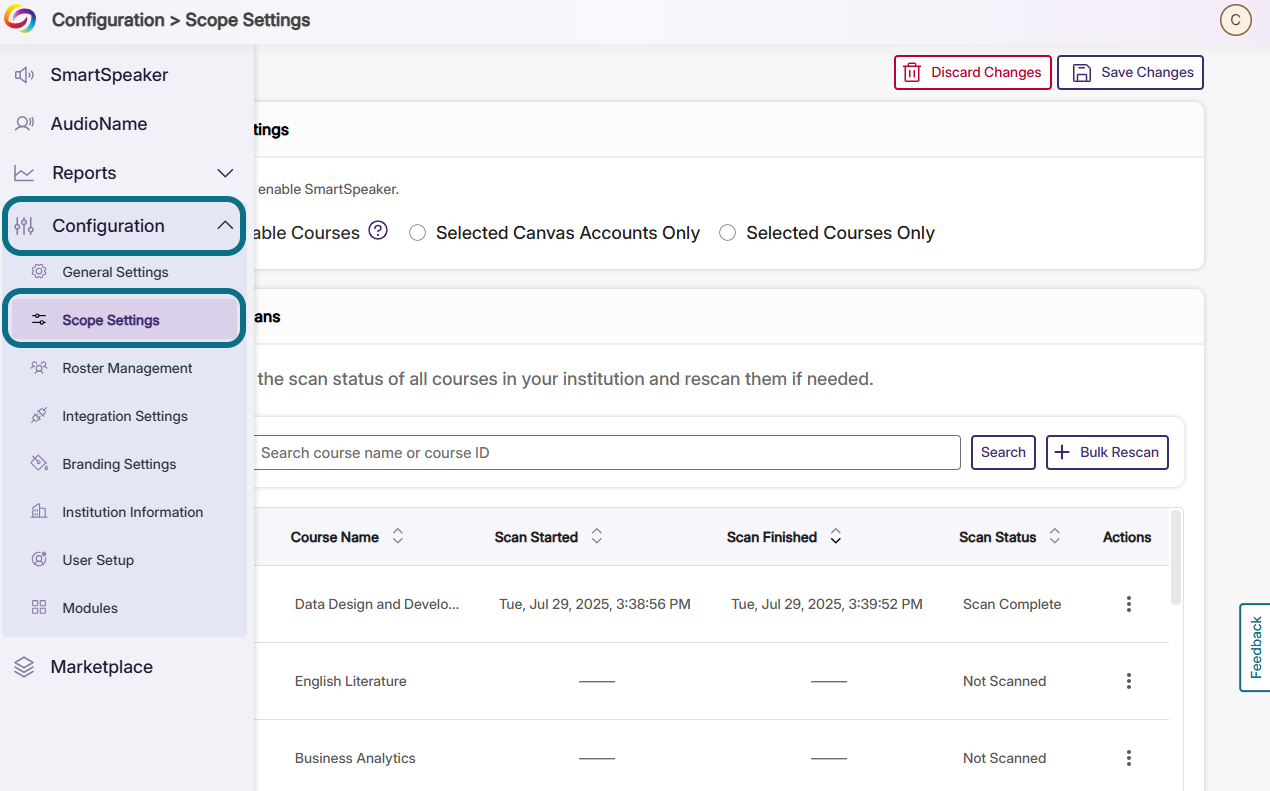Screen dimensions: 1270x791
Task: Click the colorful app logo icon
Action: coord(20,20)
